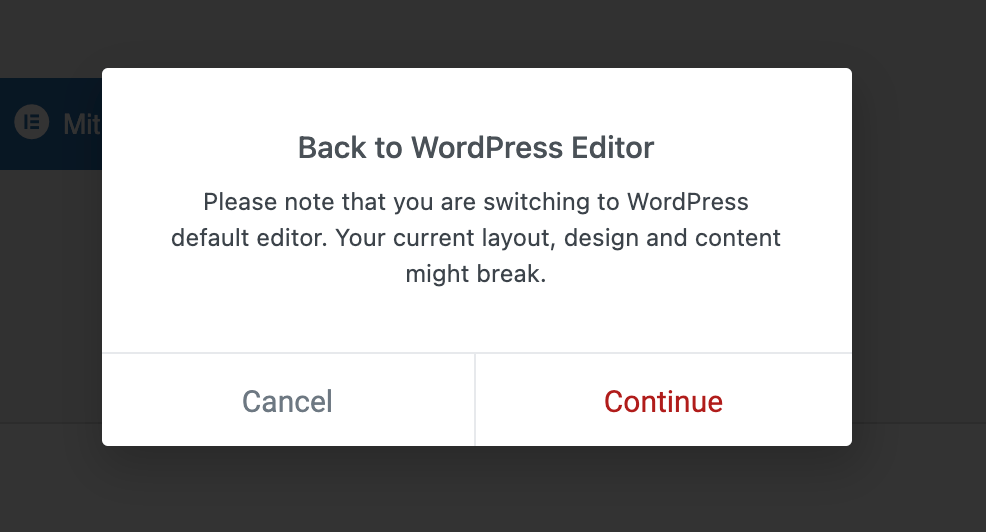
Task: Click the Elementor logo icon
Action: [x=32, y=124]
